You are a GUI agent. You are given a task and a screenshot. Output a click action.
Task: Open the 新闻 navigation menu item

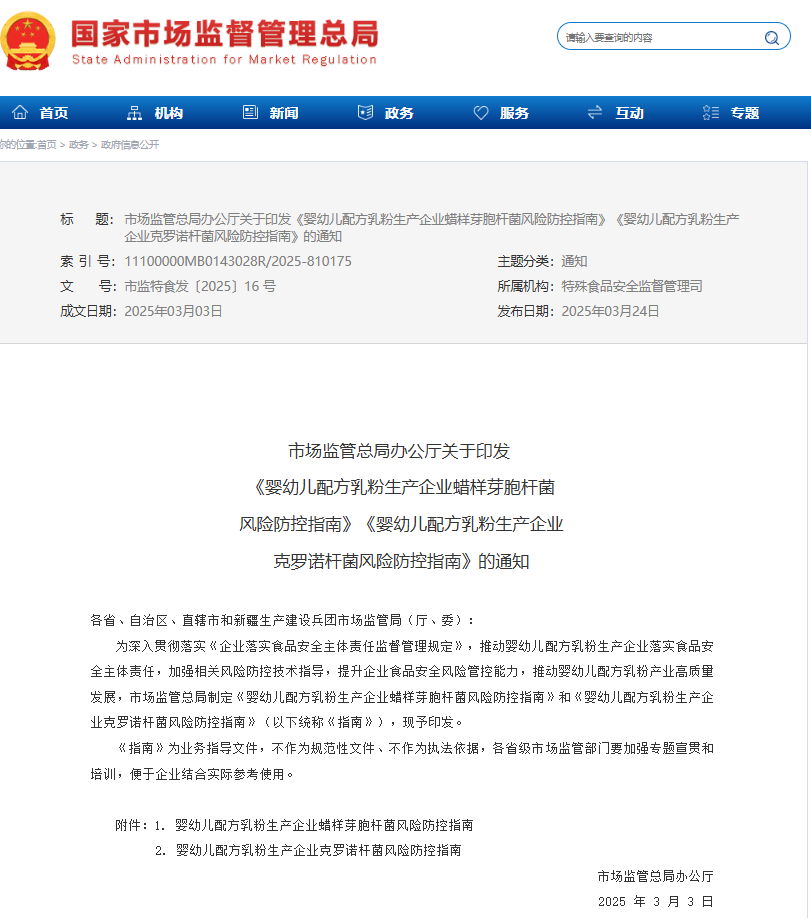point(284,113)
